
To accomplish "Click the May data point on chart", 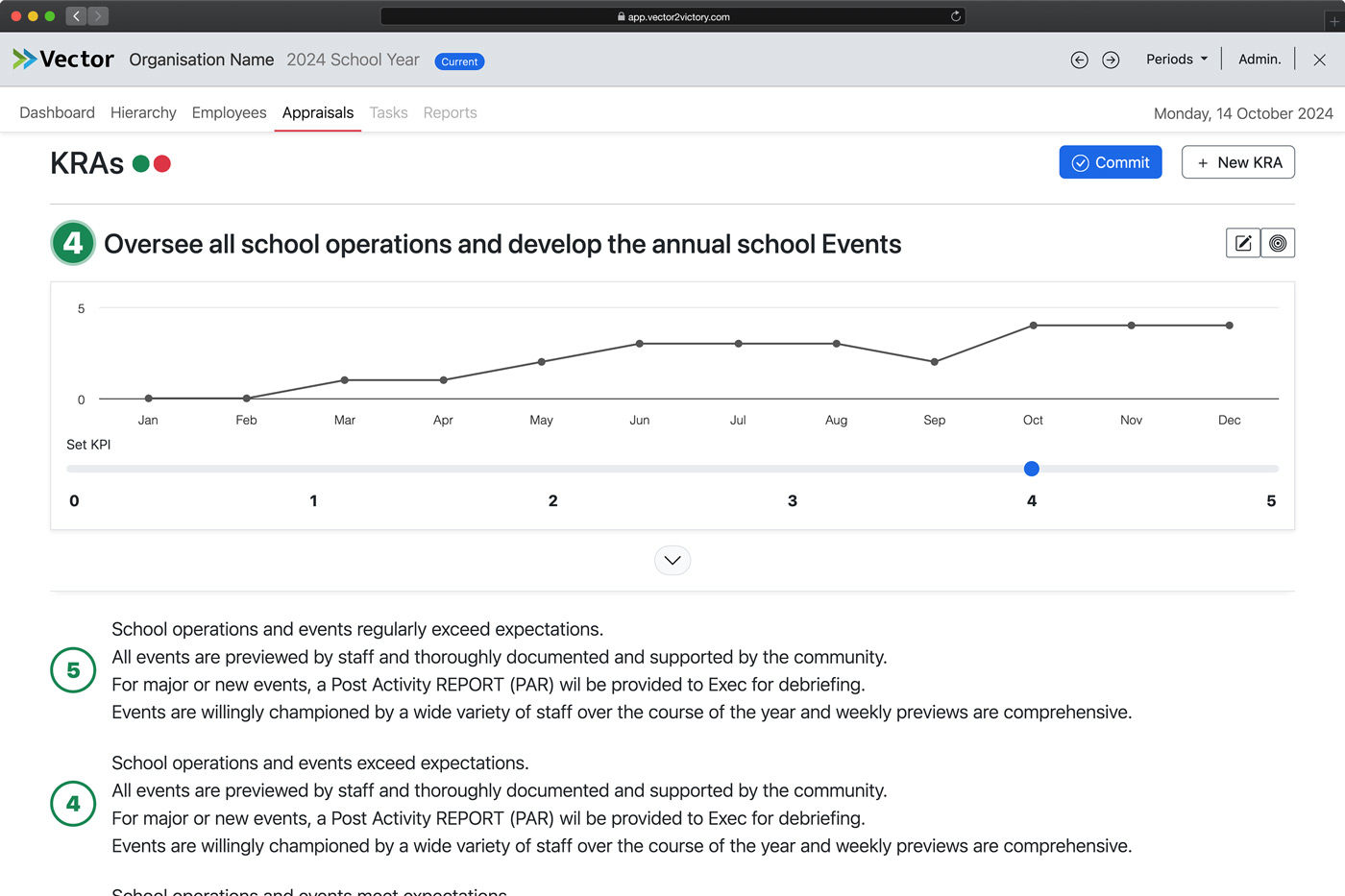I will click(542, 362).
